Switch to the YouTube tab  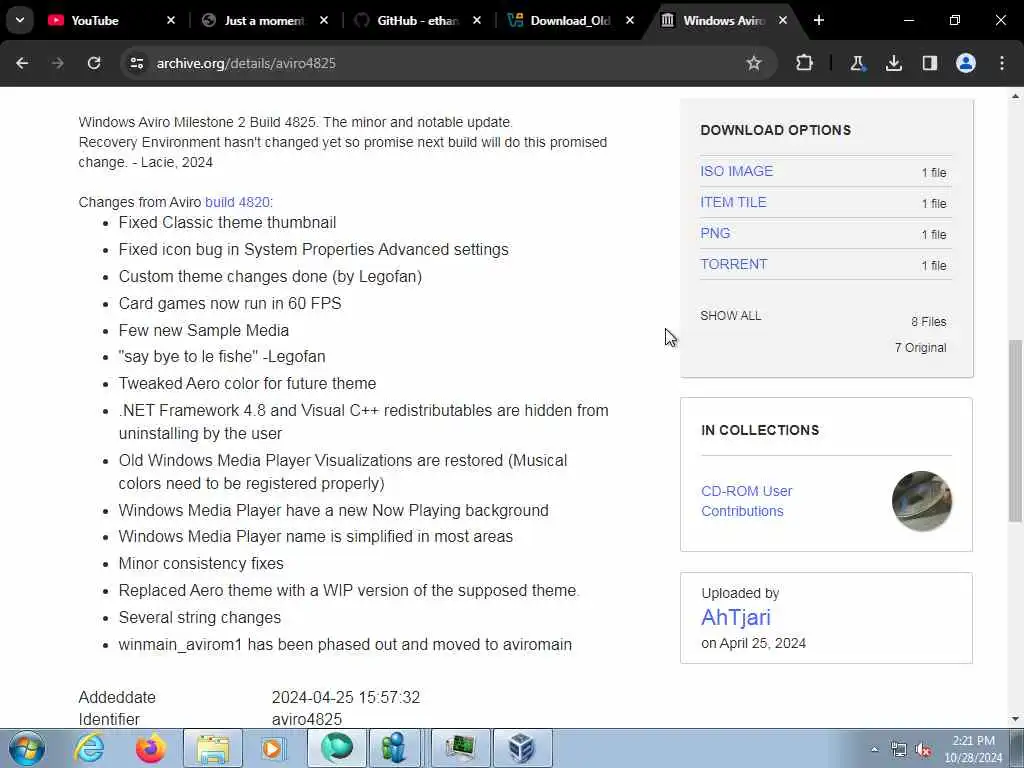click(94, 20)
